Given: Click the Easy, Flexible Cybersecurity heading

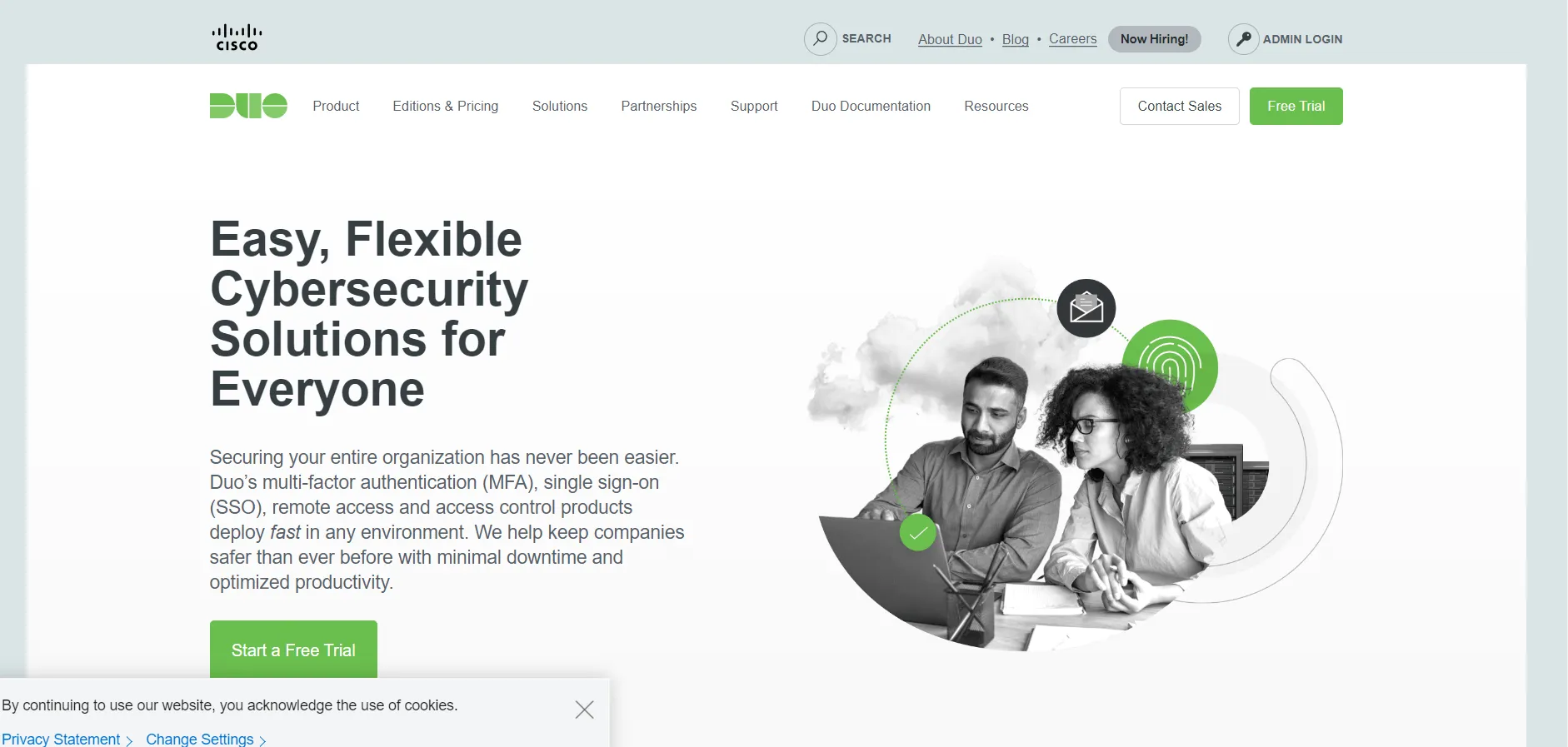Looking at the screenshot, I should [x=369, y=314].
